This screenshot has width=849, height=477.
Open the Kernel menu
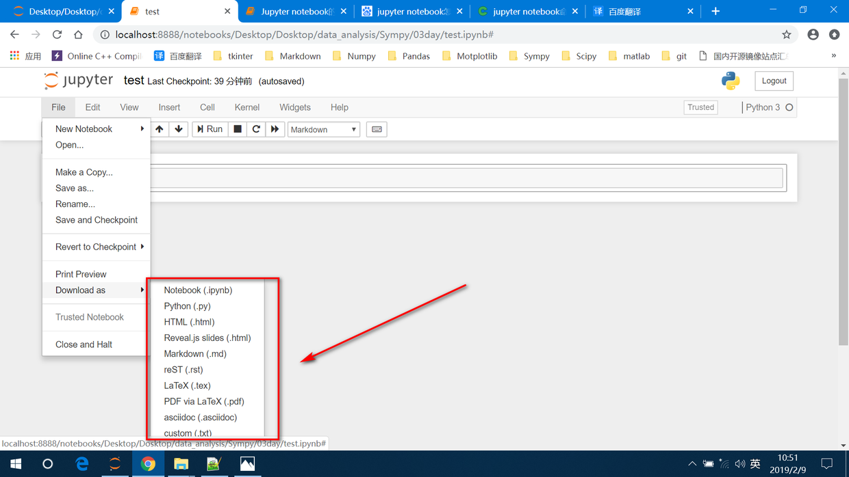tap(247, 107)
